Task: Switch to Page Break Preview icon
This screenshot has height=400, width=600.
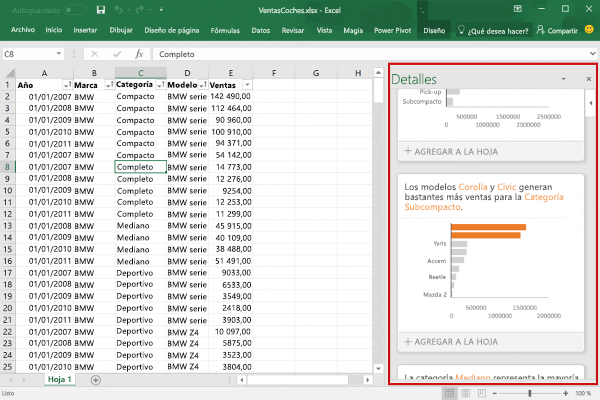Action: (x=482, y=393)
